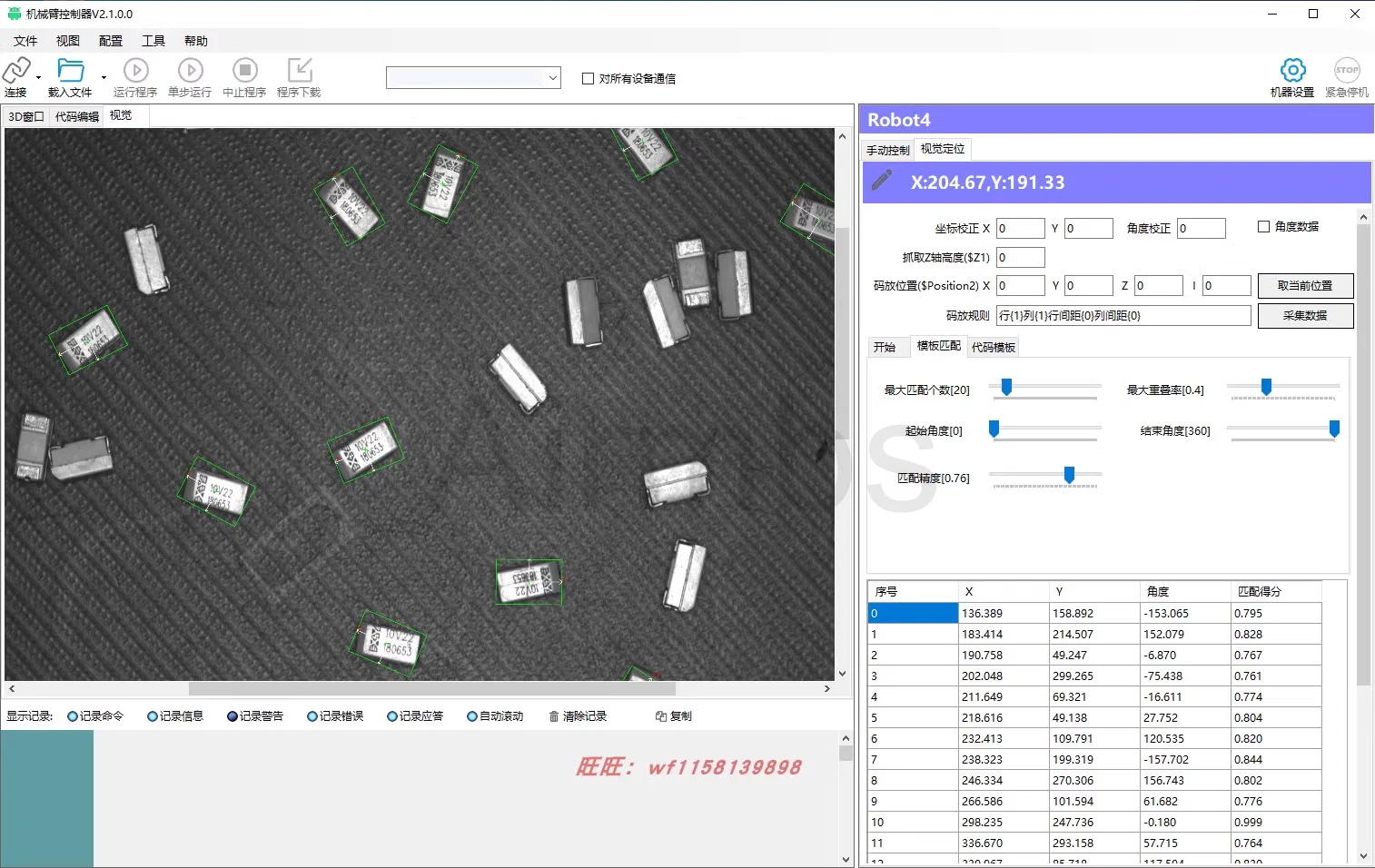
Task: Click the 载入文件 folder icon
Action: [x=70, y=71]
